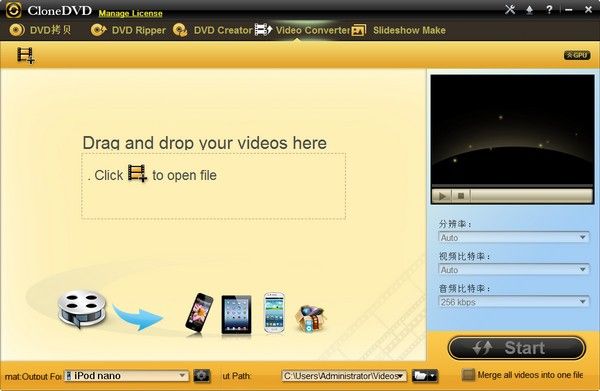600x391 pixels.
Task: Click the add video filmstrip toolbar icon
Action: [x=25, y=55]
